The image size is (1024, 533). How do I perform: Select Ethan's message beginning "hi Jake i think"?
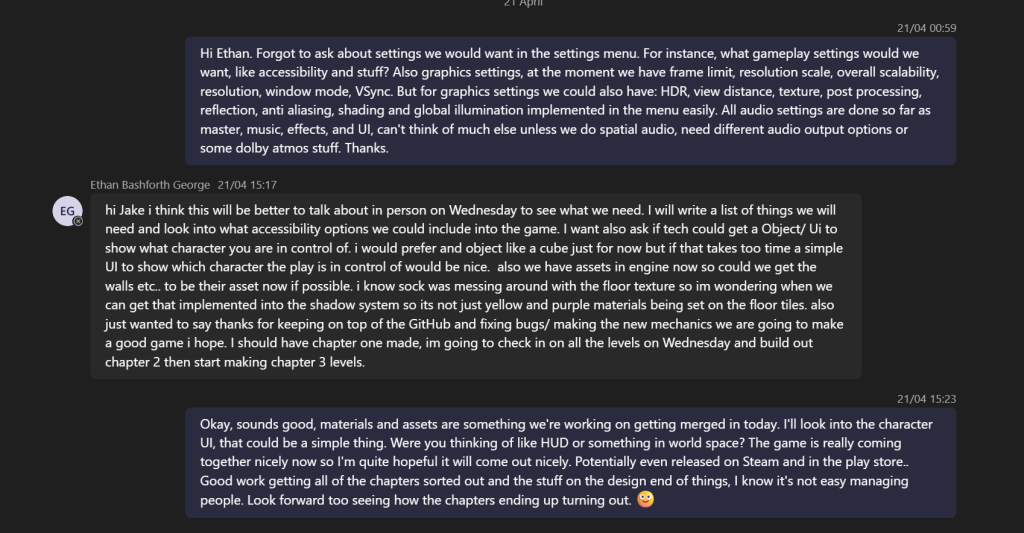coord(475,286)
